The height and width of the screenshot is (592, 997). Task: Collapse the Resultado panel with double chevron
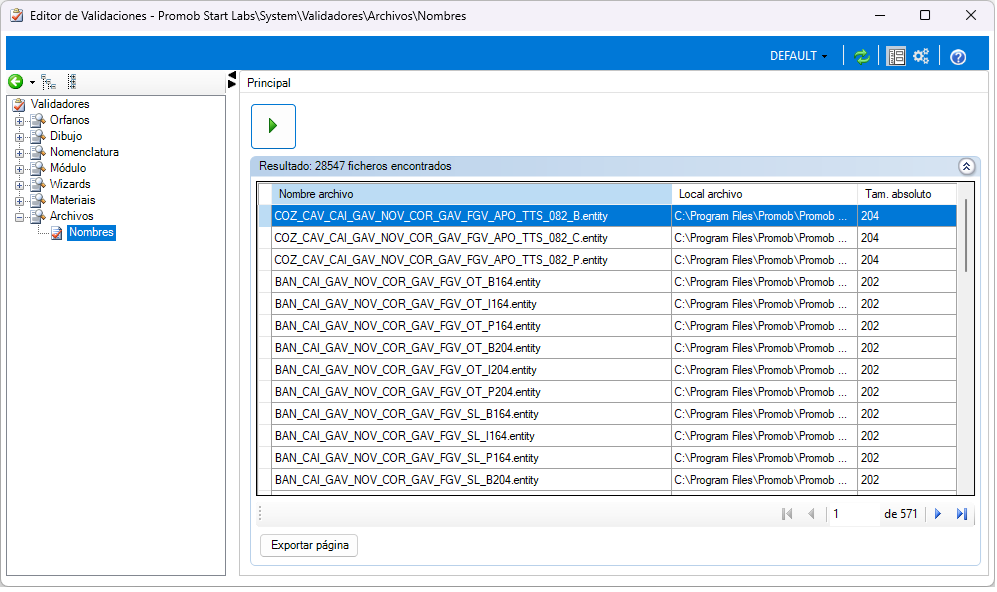966,167
